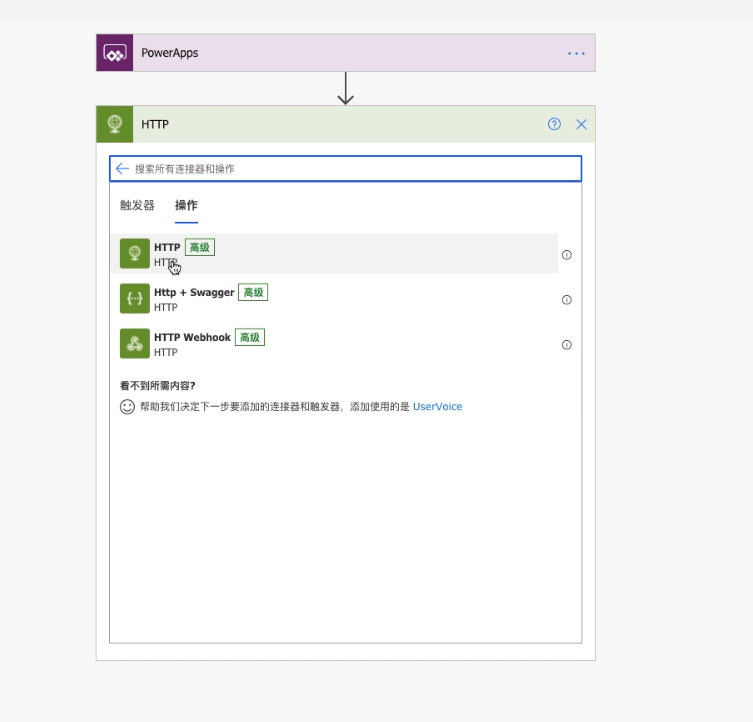Screen dimensions: 753x722
Task: Choose the Http + Swagger action icon
Action: point(134,298)
